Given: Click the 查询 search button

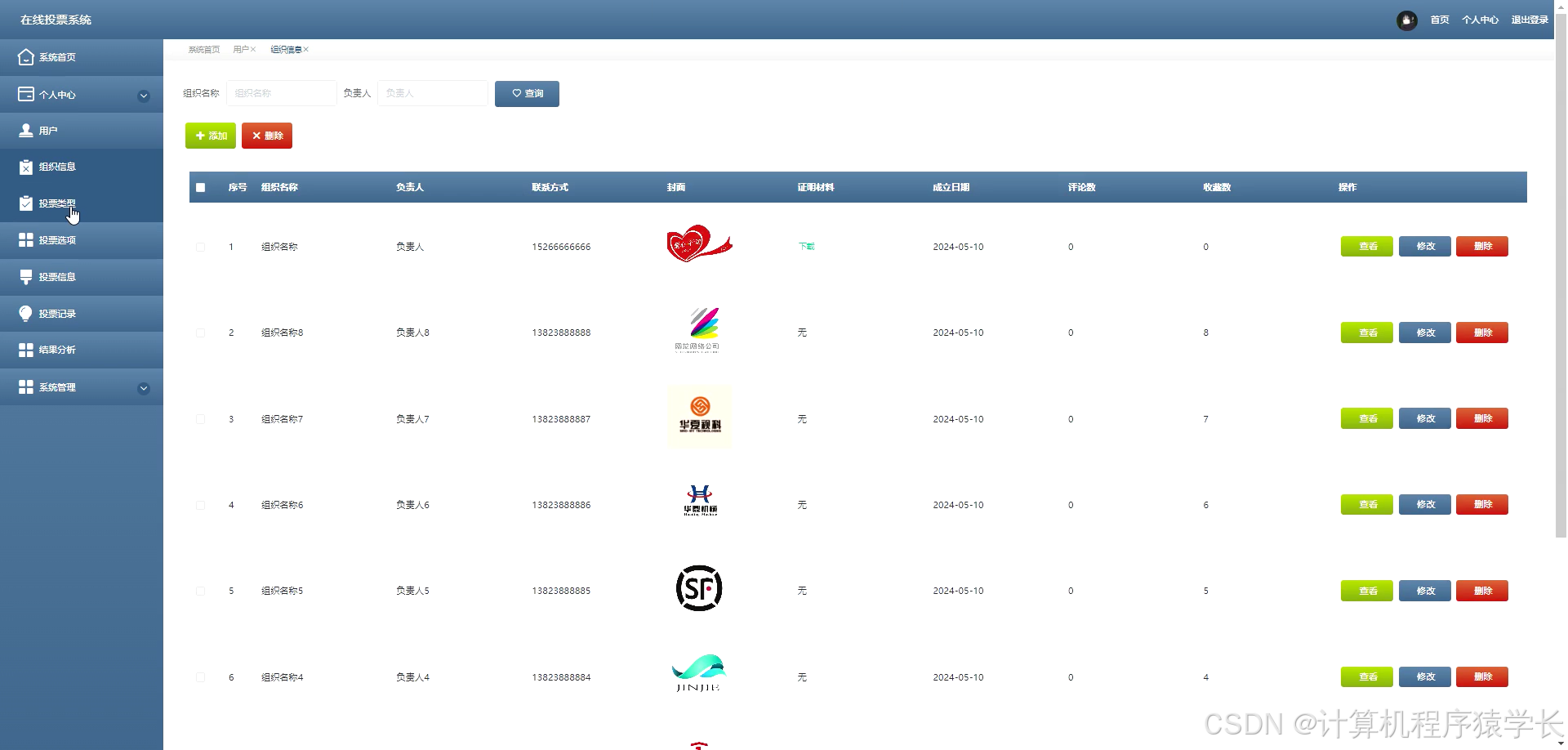Looking at the screenshot, I should click(x=527, y=93).
